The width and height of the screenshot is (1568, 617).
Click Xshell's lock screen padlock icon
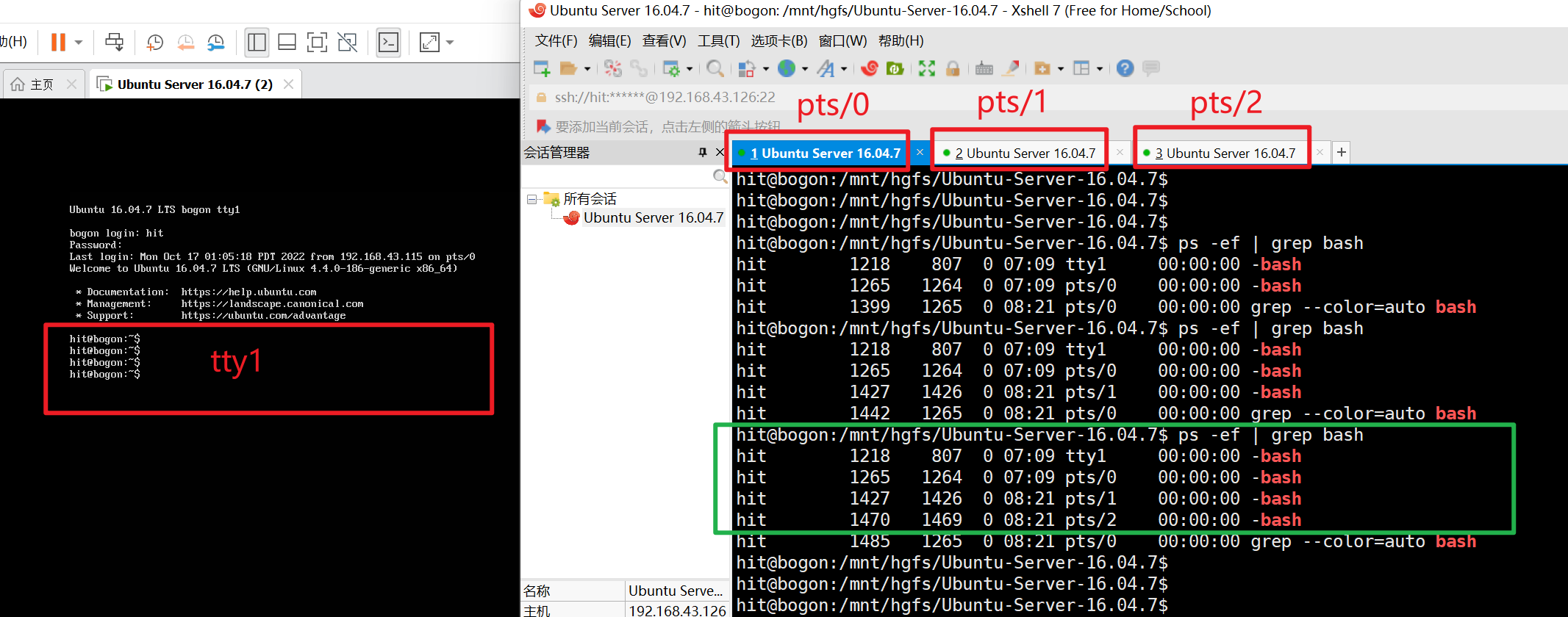point(953,68)
